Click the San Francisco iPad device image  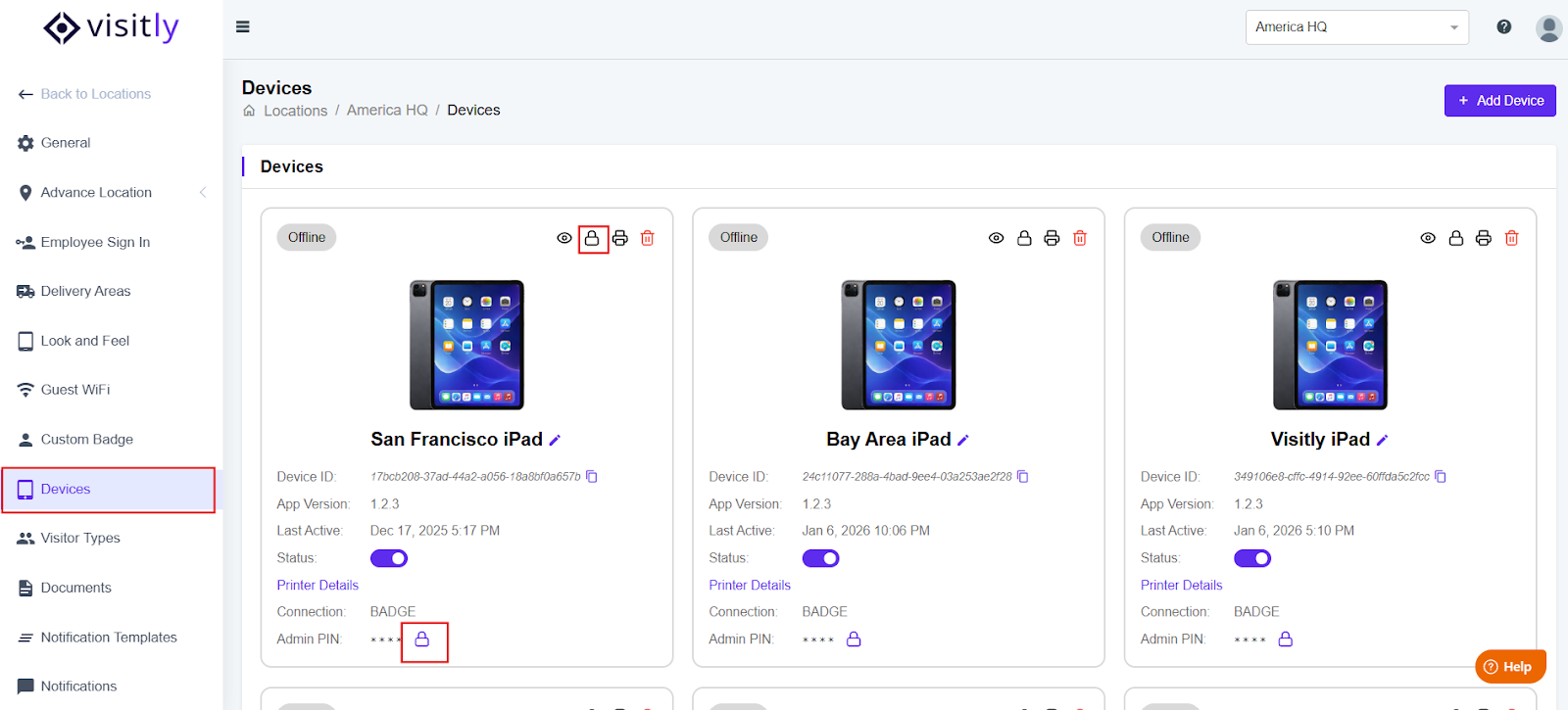pyautogui.click(x=466, y=345)
